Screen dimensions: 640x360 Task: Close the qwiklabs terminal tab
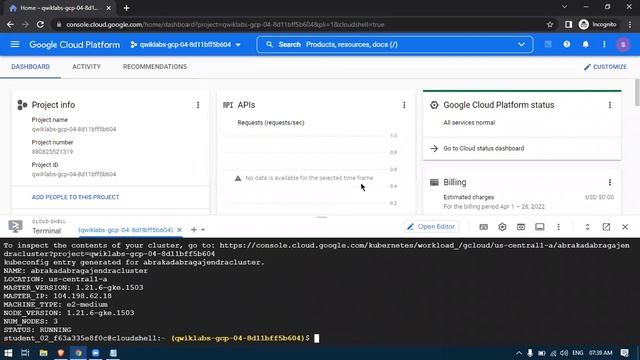pos(179,230)
